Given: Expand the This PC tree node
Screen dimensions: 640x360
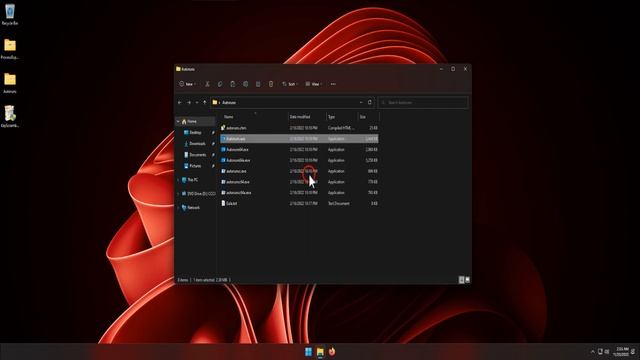Looking at the screenshot, I should 178,180.
